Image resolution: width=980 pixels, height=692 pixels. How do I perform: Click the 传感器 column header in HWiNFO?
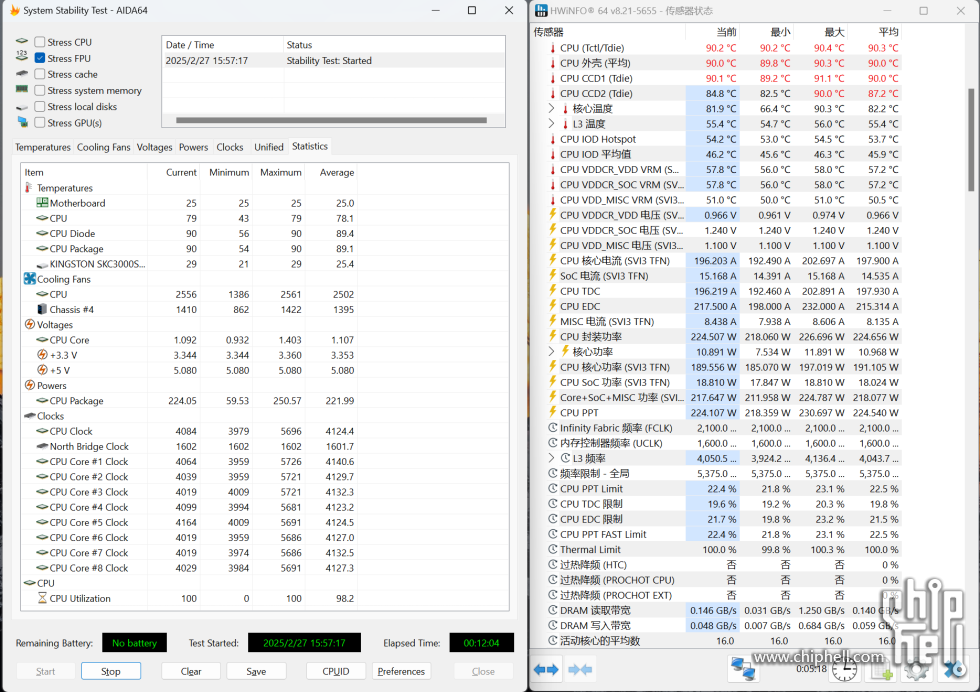[608, 32]
